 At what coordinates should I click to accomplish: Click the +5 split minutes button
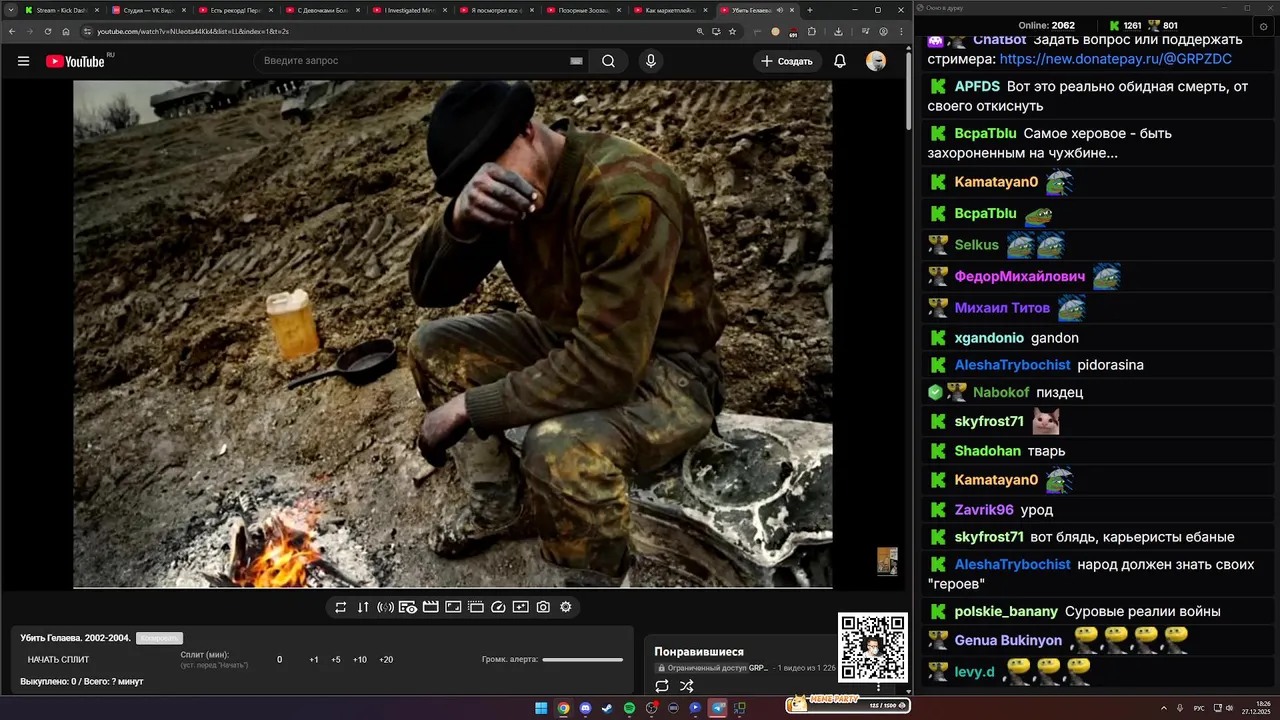(336, 660)
